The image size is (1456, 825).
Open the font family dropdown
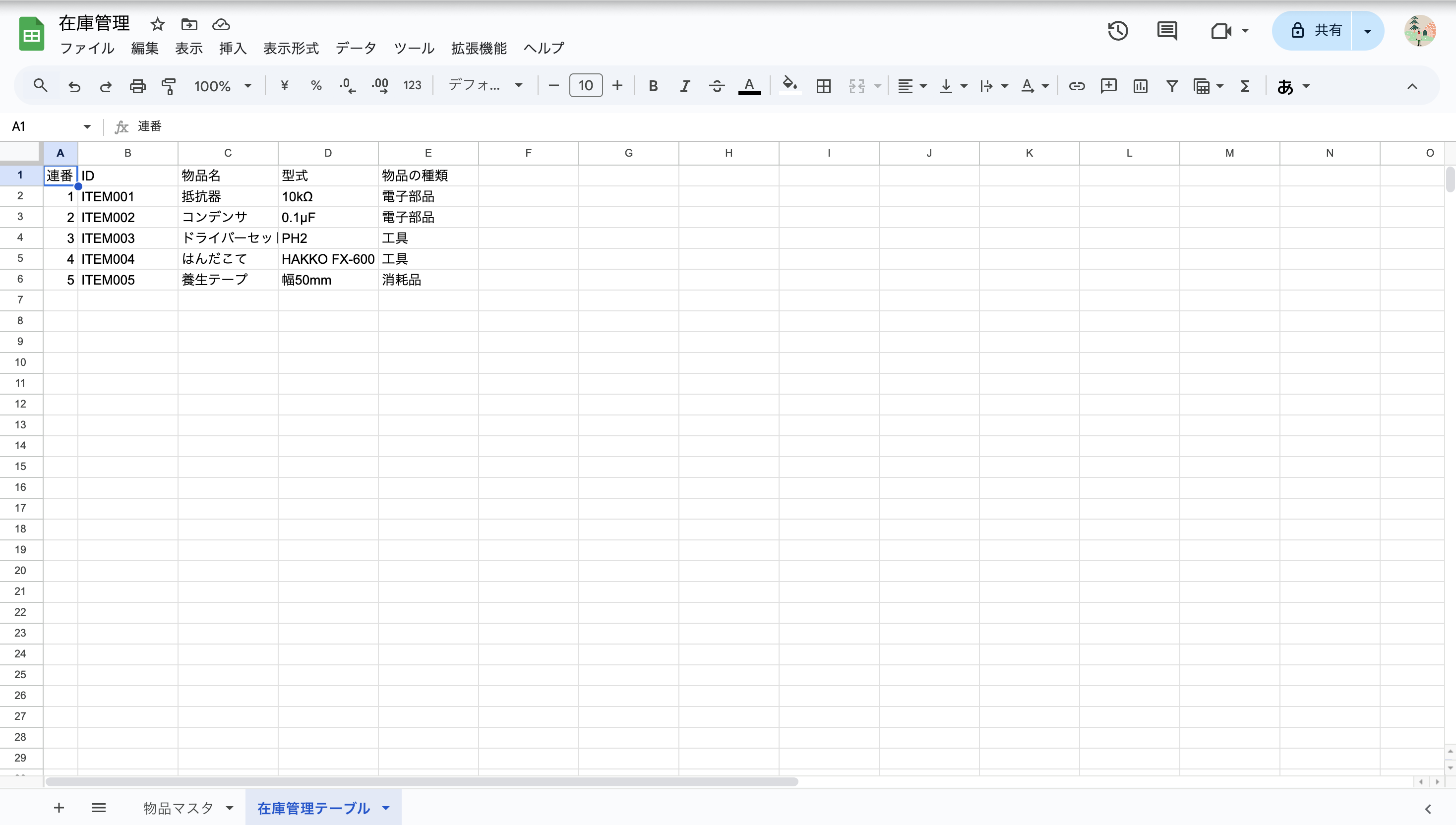[x=485, y=86]
